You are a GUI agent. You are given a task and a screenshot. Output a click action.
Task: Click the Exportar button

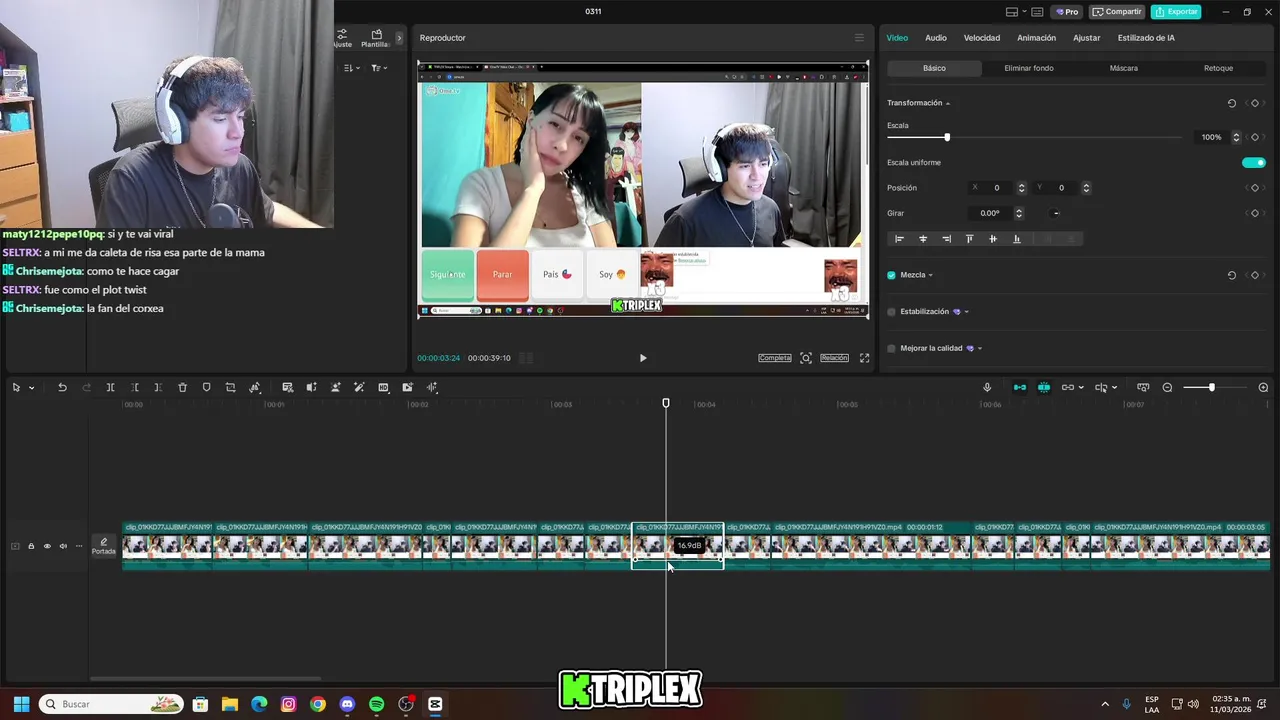(1176, 12)
